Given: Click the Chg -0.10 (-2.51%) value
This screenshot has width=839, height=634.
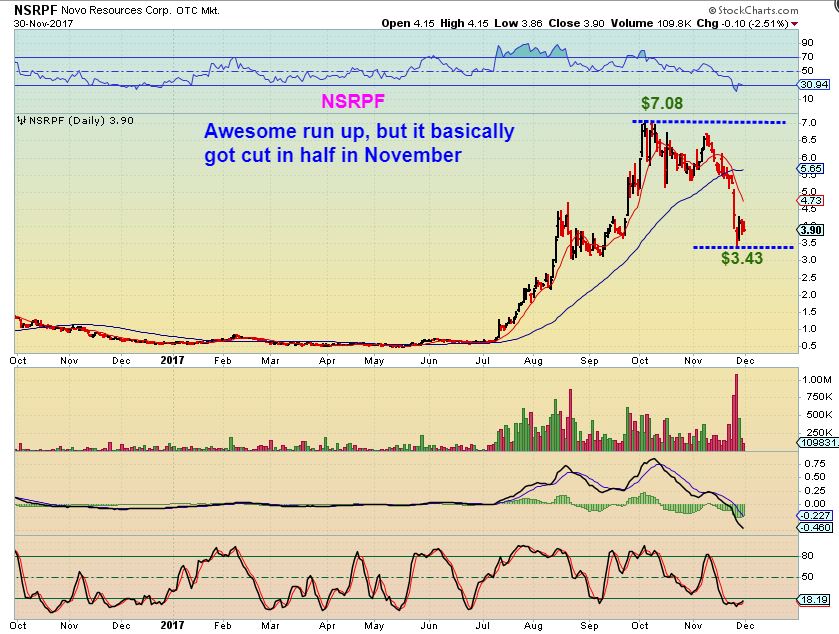Looking at the screenshot, I should [x=743, y=24].
